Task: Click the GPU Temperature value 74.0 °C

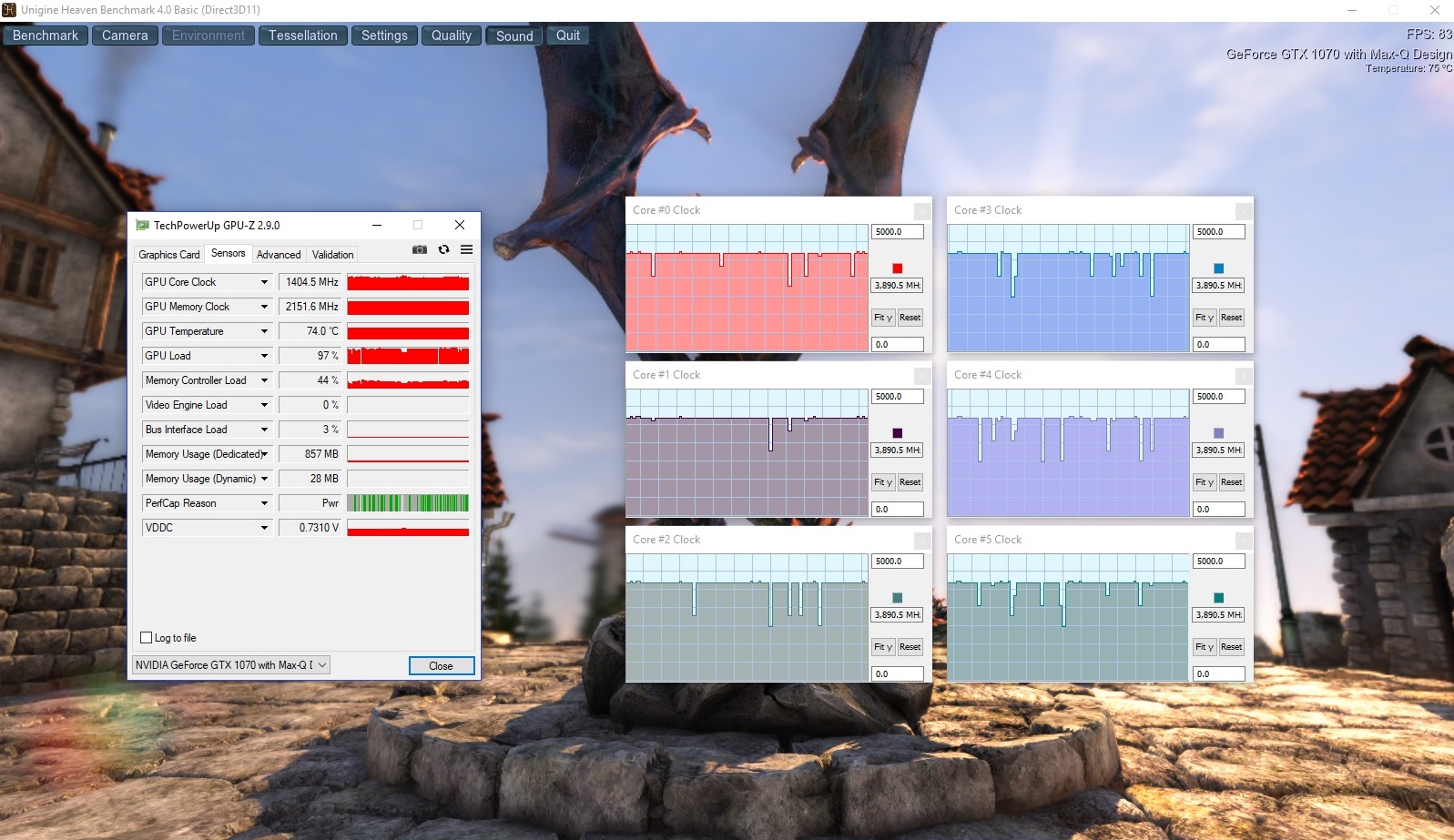Action: tap(310, 331)
